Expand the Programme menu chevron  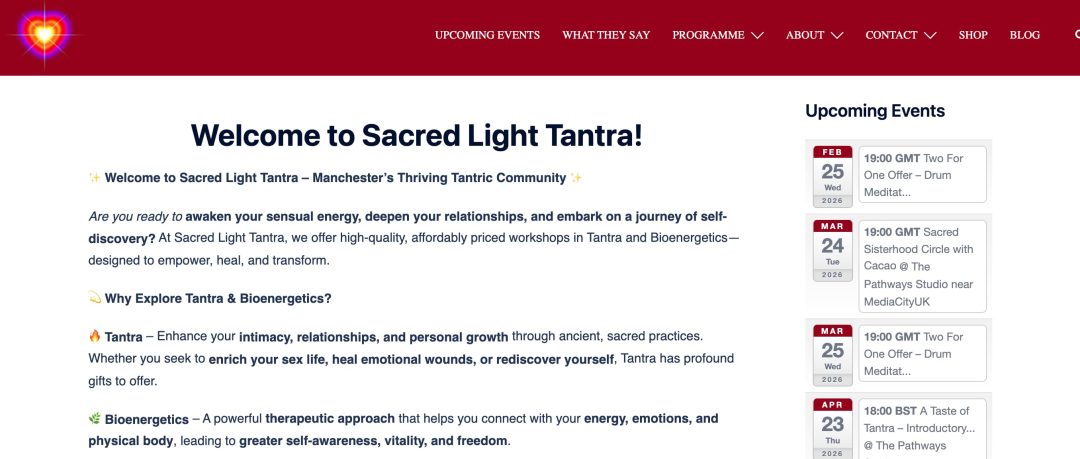point(757,35)
